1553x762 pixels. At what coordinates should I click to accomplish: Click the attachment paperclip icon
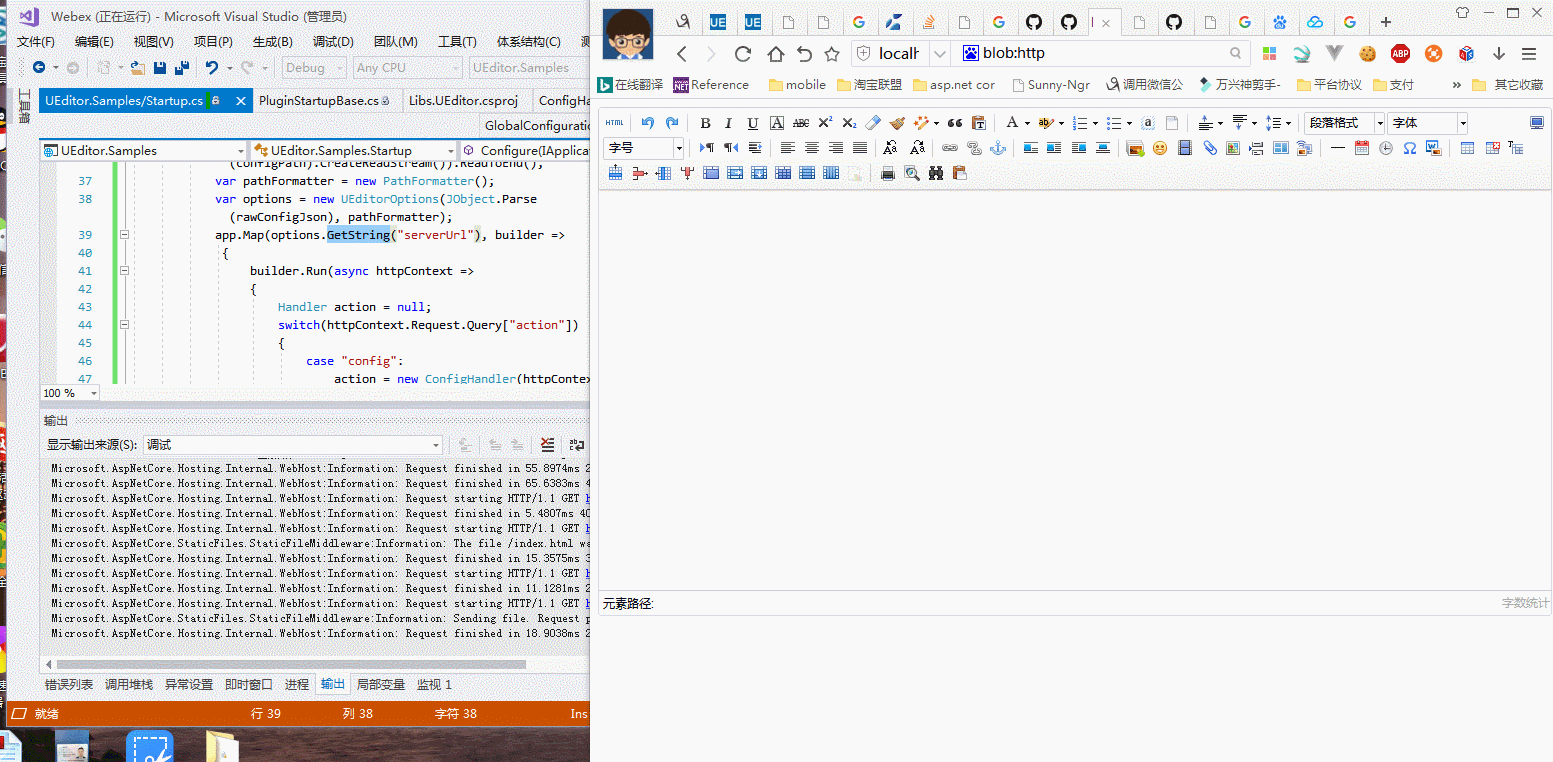[x=1210, y=148]
